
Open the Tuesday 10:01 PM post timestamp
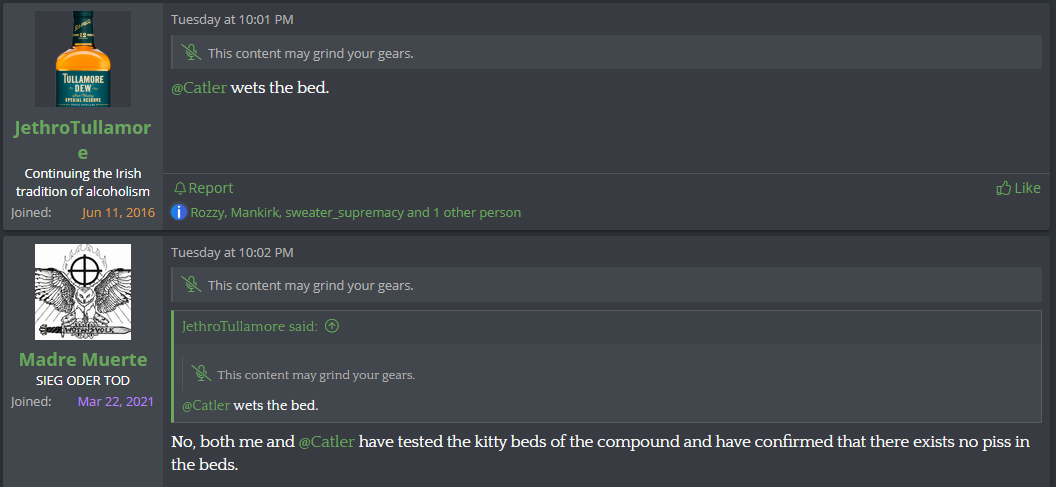[232, 19]
